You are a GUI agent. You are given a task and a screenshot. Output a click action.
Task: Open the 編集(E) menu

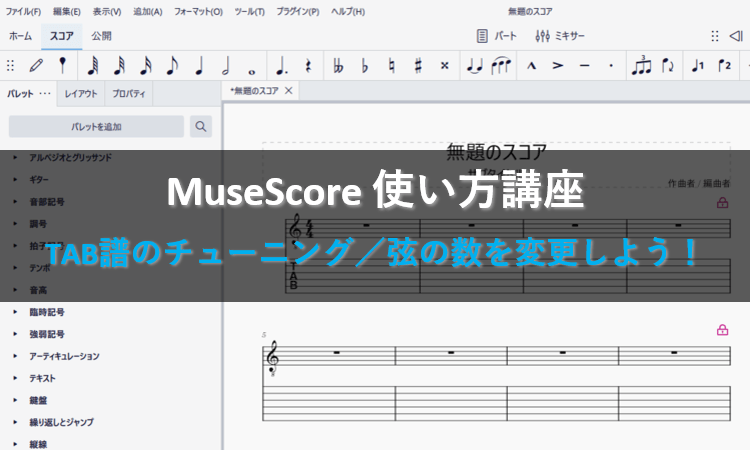(x=66, y=11)
